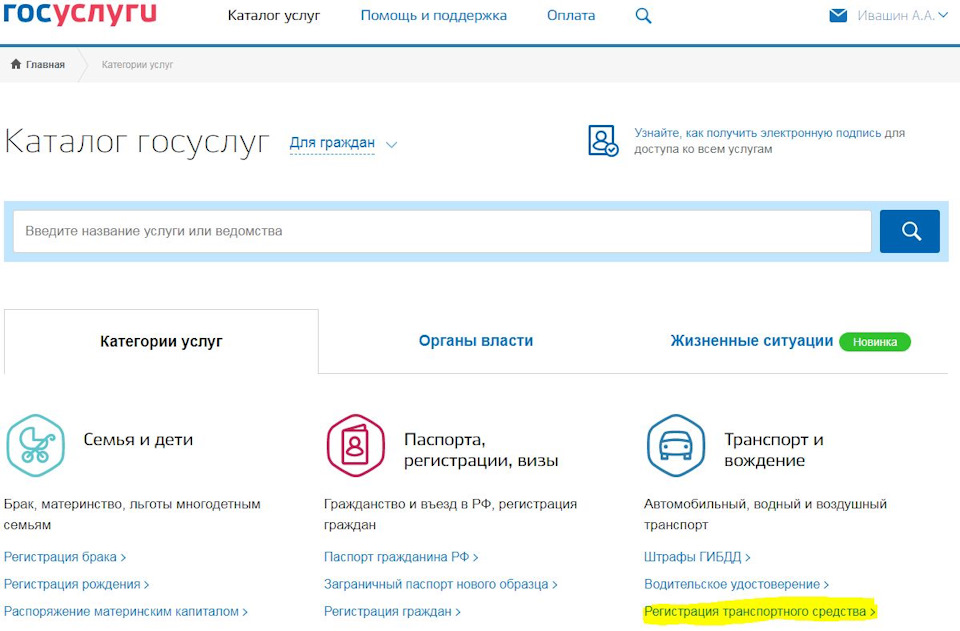Open the header search magnifier icon
960x631 pixels.
click(x=643, y=16)
